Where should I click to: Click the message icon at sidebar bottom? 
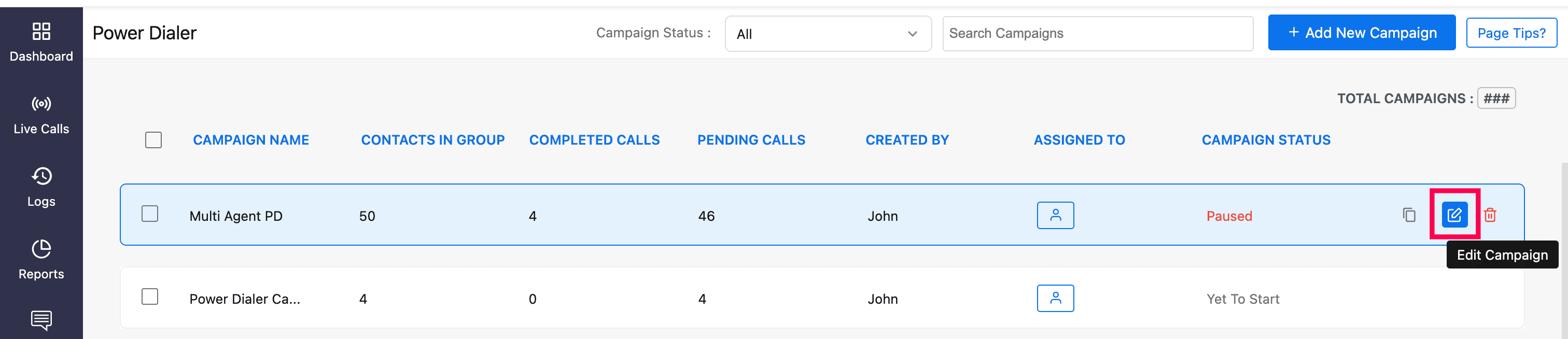click(x=41, y=319)
